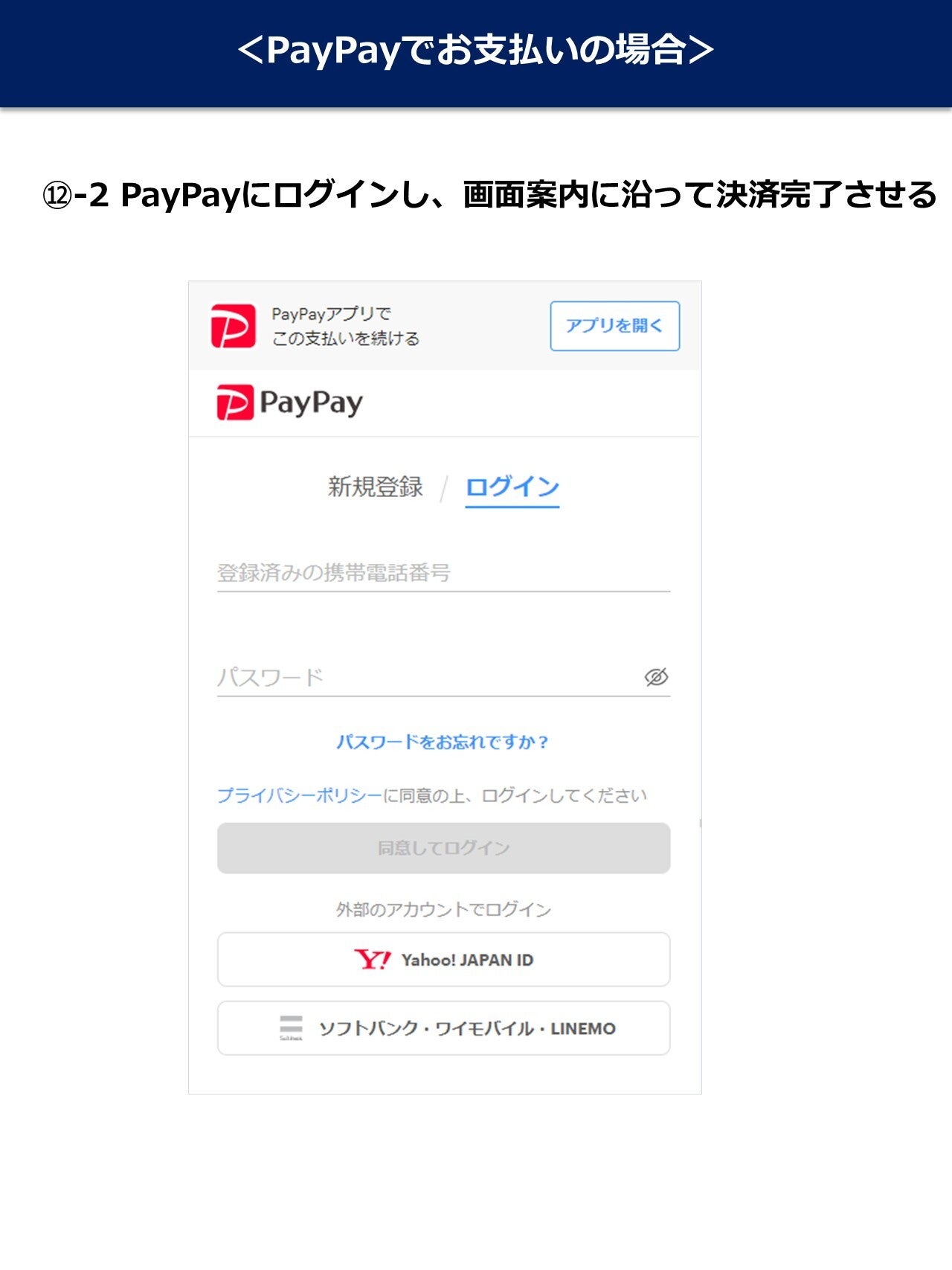The height and width of the screenshot is (1270, 952).
Task: Focus the 登録済みの携帯電話番号 field
Action: coord(443,573)
